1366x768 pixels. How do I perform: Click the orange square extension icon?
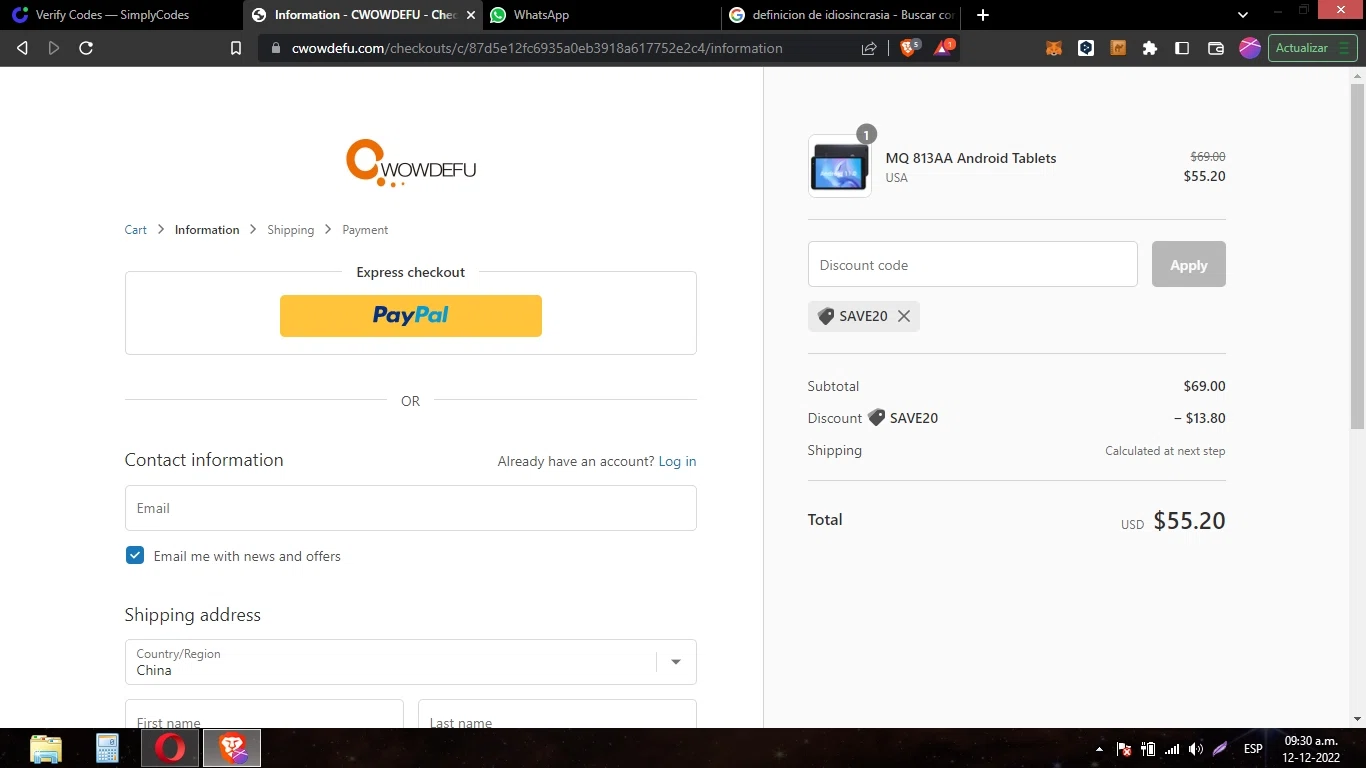1118,48
